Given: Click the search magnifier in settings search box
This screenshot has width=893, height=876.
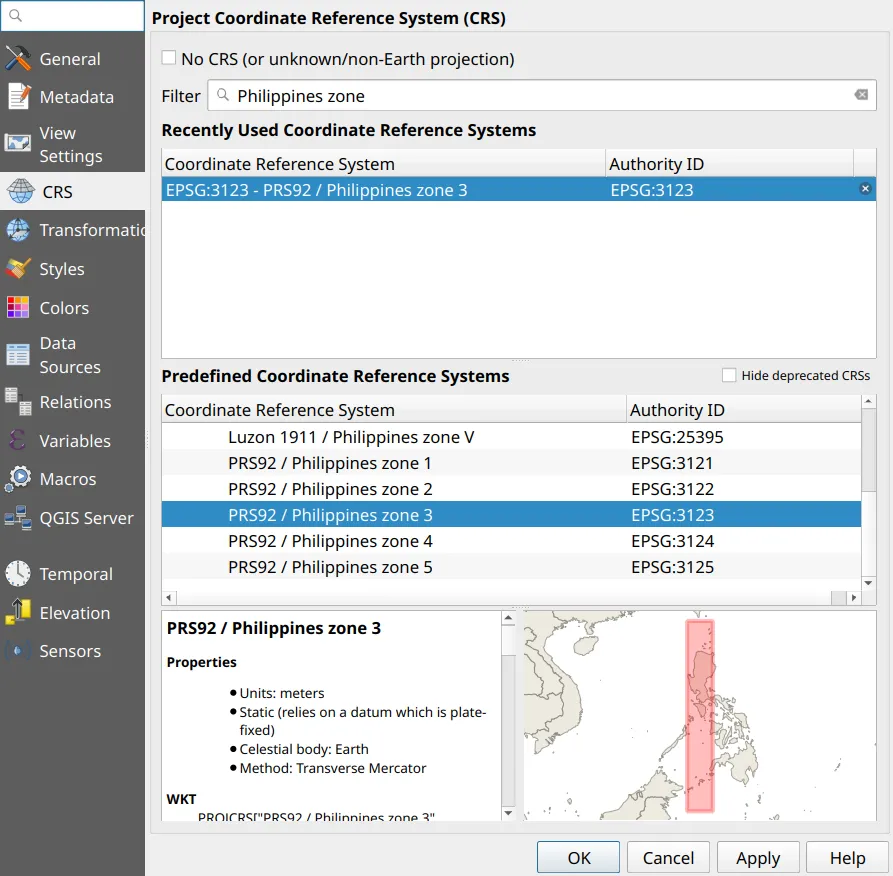Looking at the screenshot, I should 16,15.
